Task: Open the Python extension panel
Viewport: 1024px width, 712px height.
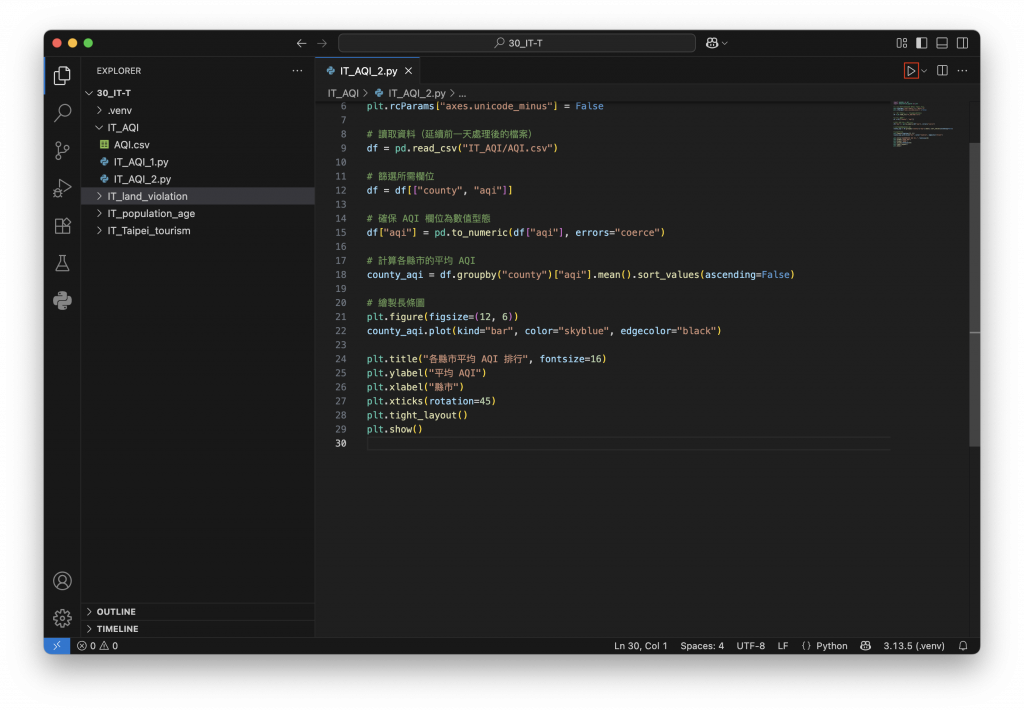Action: point(62,301)
